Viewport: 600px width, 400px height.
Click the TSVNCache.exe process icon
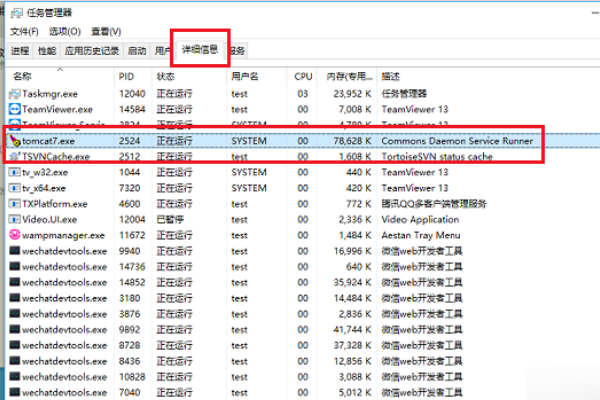point(15,157)
